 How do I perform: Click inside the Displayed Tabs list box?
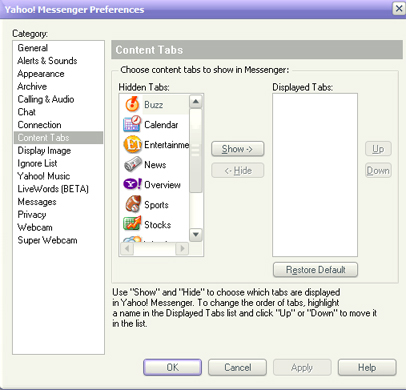pyautogui.click(x=315, y=175)
